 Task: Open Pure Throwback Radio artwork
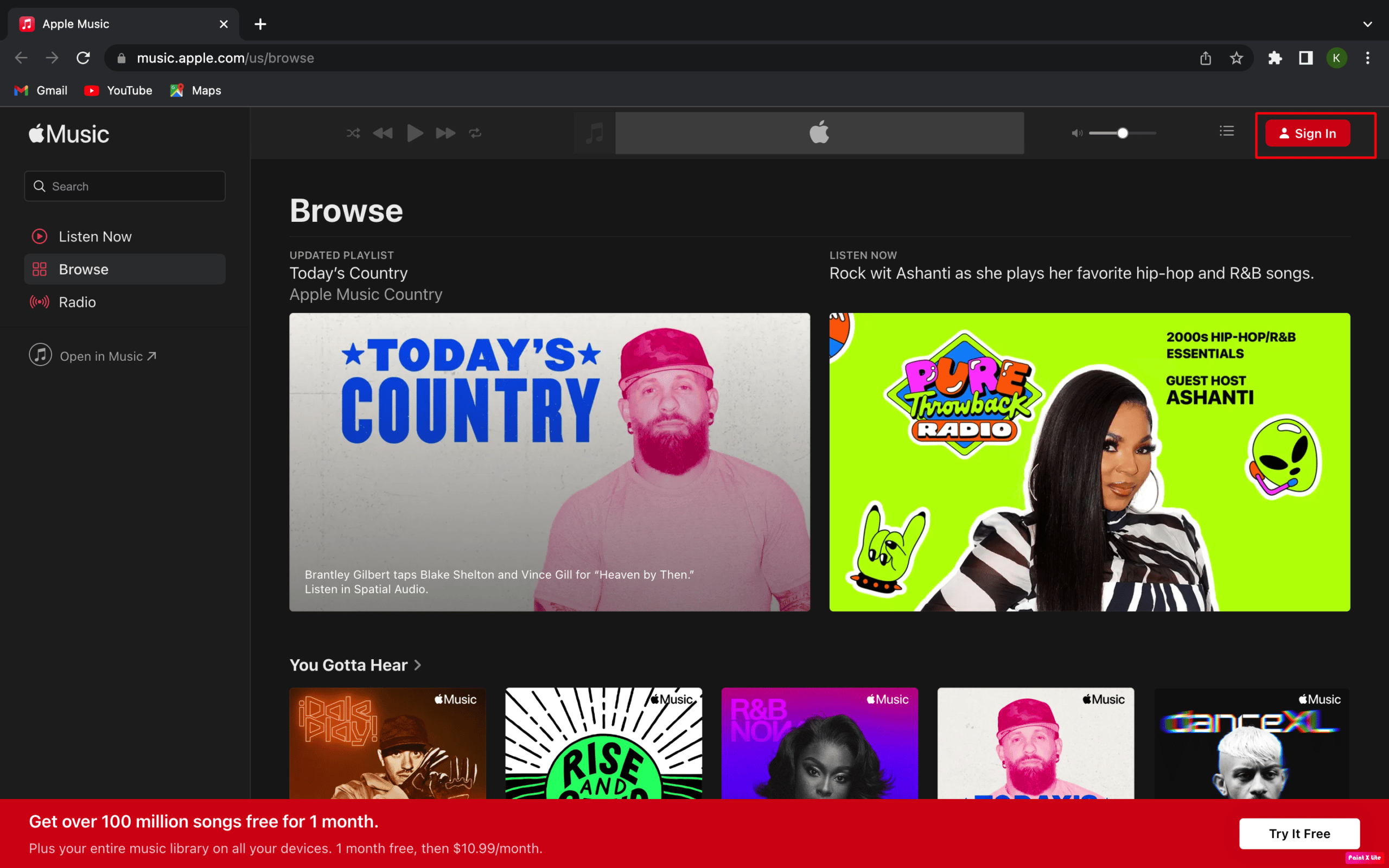[1089, 462]
